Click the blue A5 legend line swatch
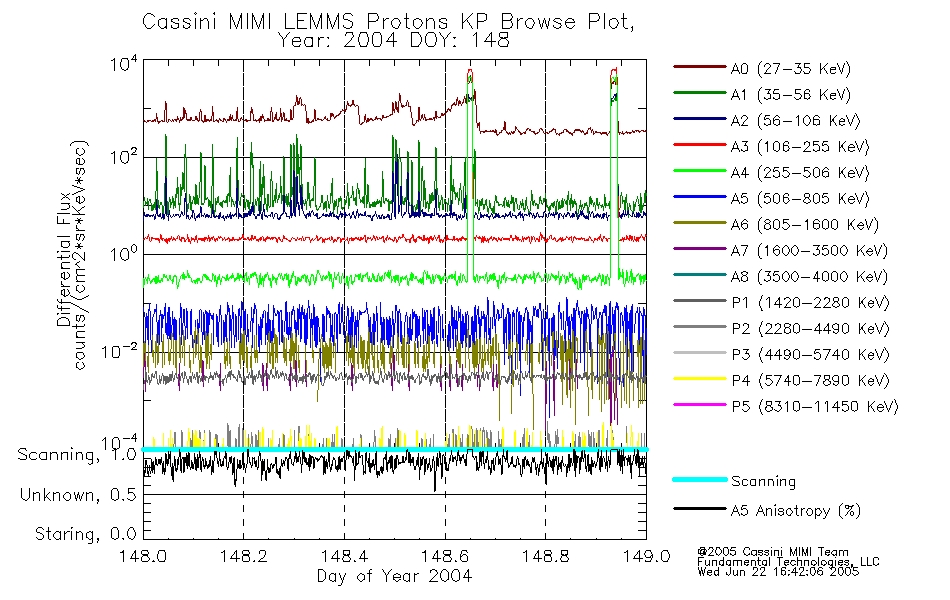Viewport: 950px width, 600px height. tap(700, 196)
